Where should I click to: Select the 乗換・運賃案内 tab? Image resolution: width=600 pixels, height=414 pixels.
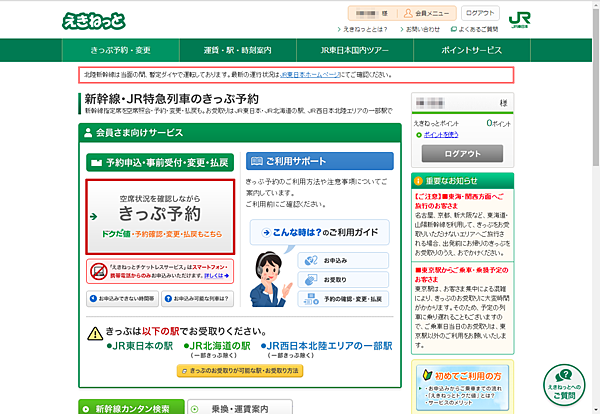coord(240,407)
